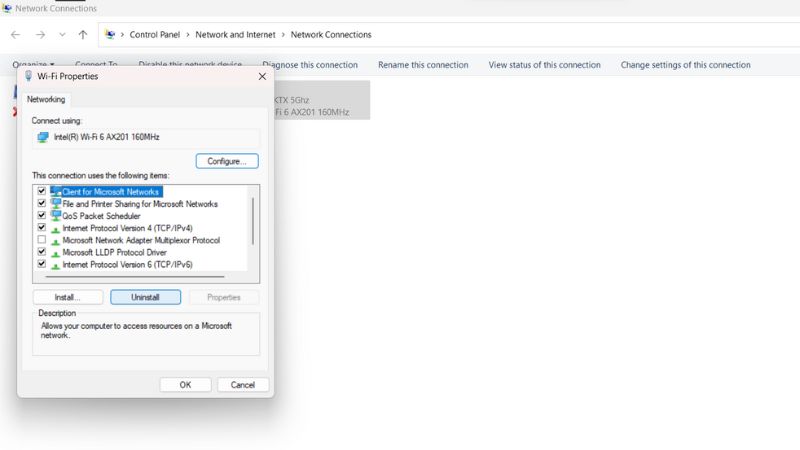The width and height of the screenshot is (800, 450).
Task: Expand the chevron after Network and Internet
Action: 281,34
